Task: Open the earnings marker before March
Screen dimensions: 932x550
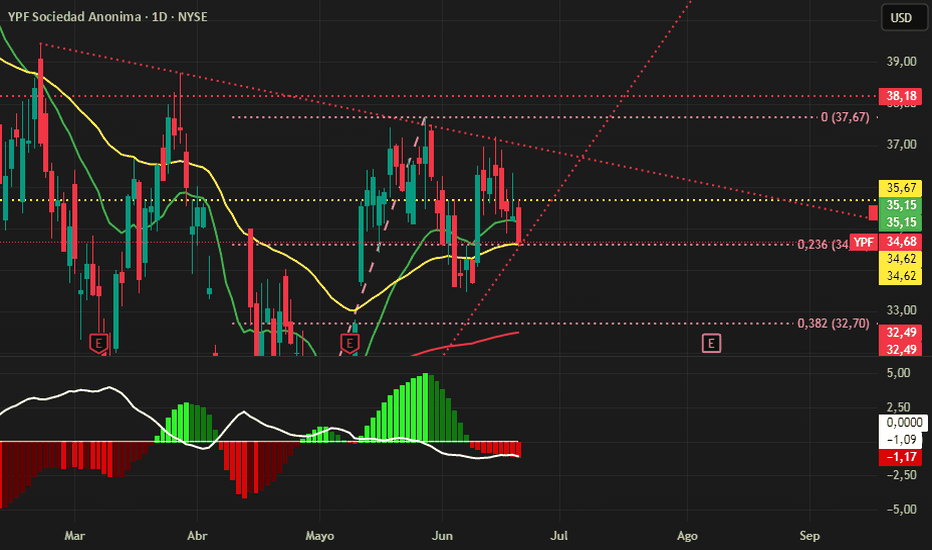Action: tap(99, 343)
